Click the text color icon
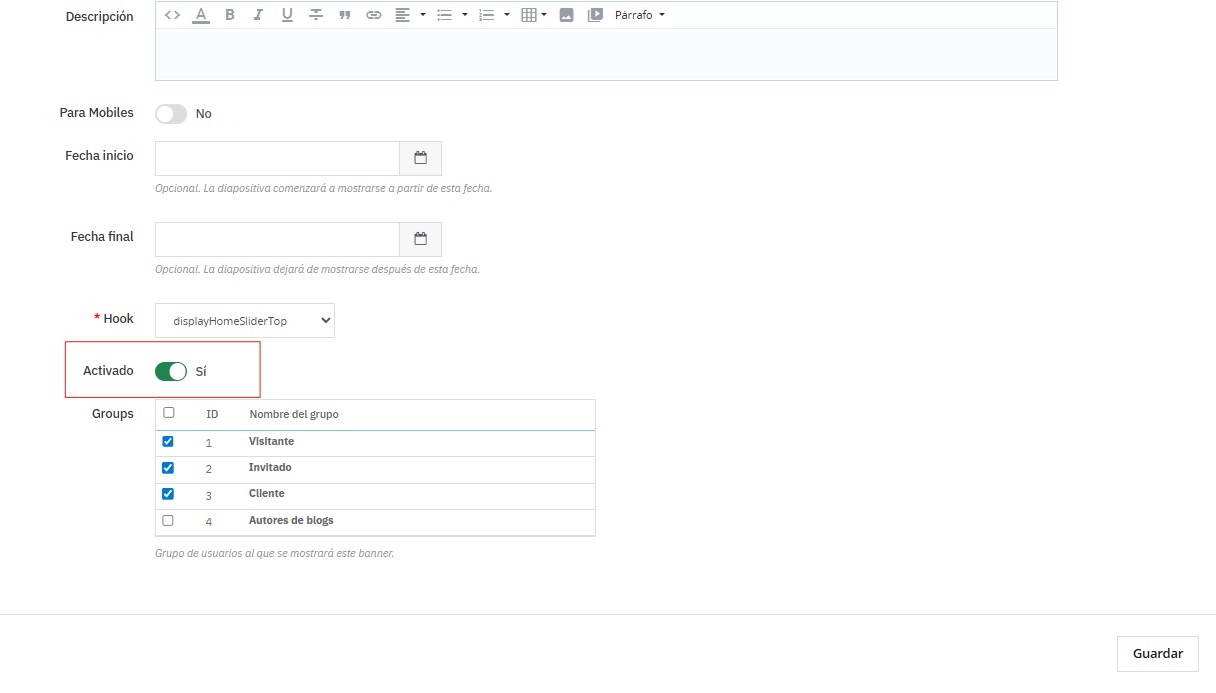This screenshot has width=1216, height=693. pos(201,15)
